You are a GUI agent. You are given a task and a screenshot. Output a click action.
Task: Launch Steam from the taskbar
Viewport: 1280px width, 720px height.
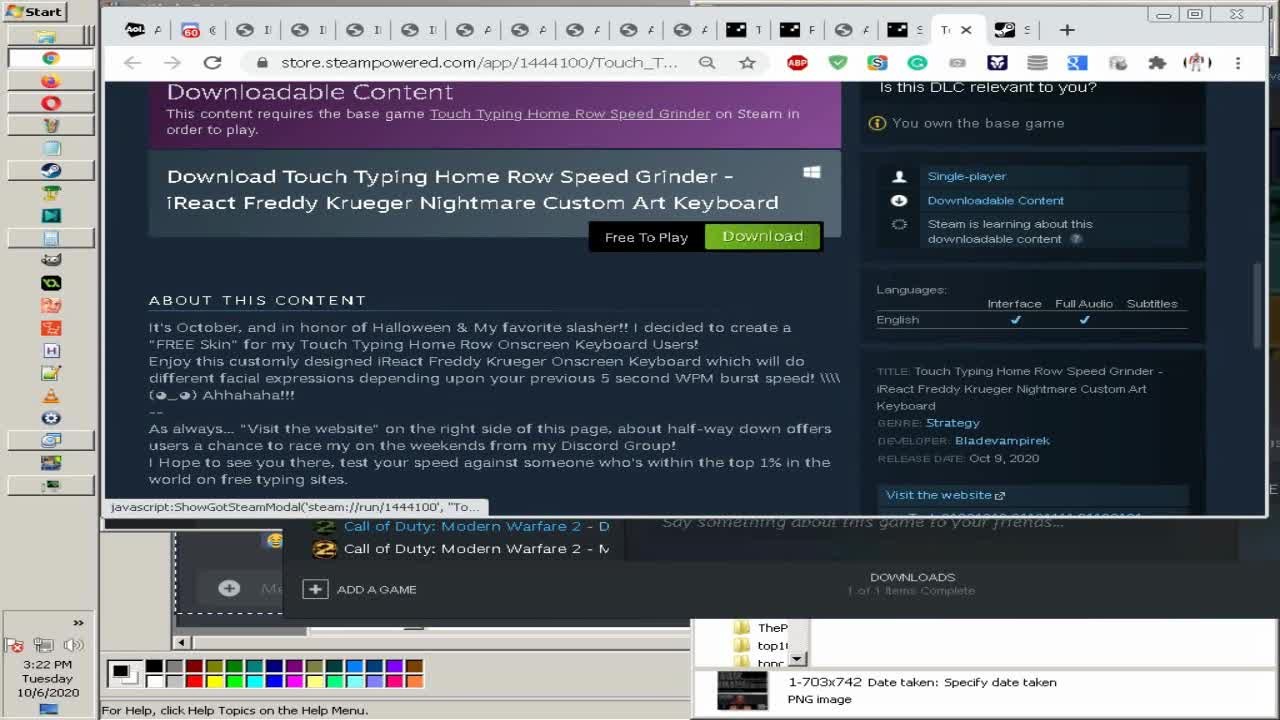[x=51, y=171]
